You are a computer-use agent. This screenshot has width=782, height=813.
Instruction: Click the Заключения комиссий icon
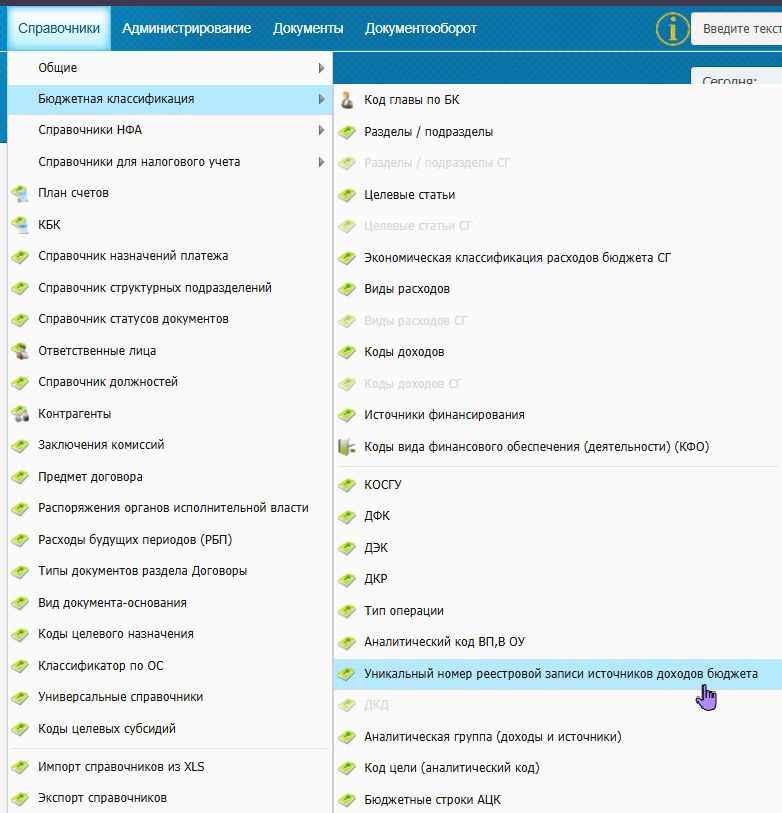point(20,445)
